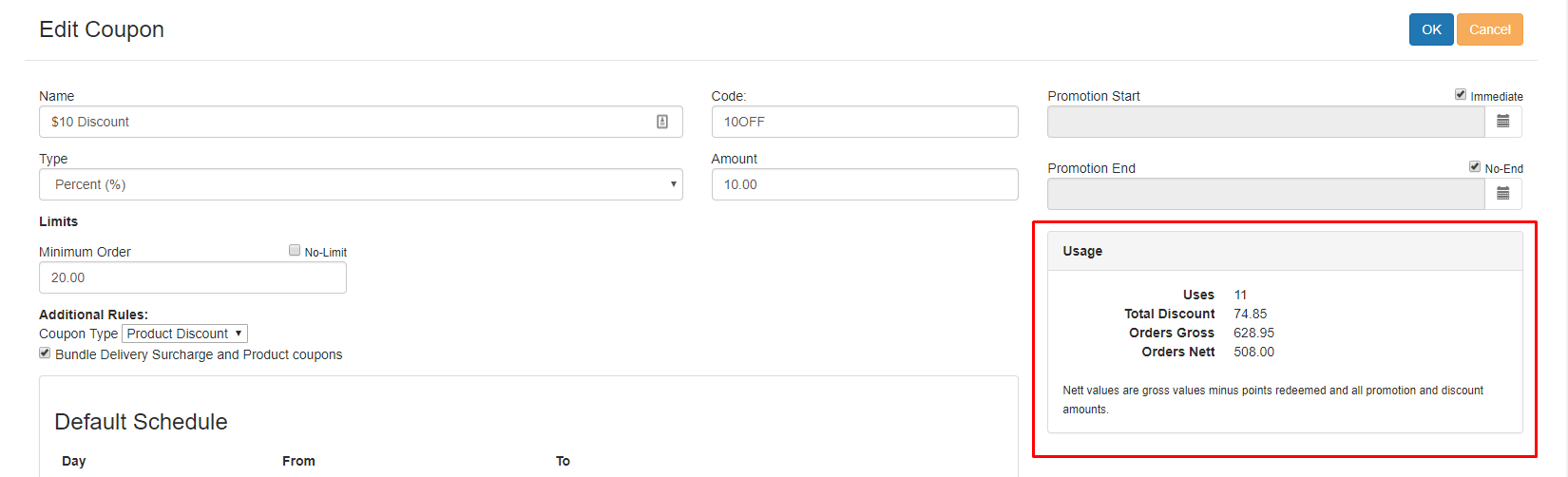Screen dimensions: 1568x477
Task: Click the disabled Promotion Start date field
Action: [1265, 122]
